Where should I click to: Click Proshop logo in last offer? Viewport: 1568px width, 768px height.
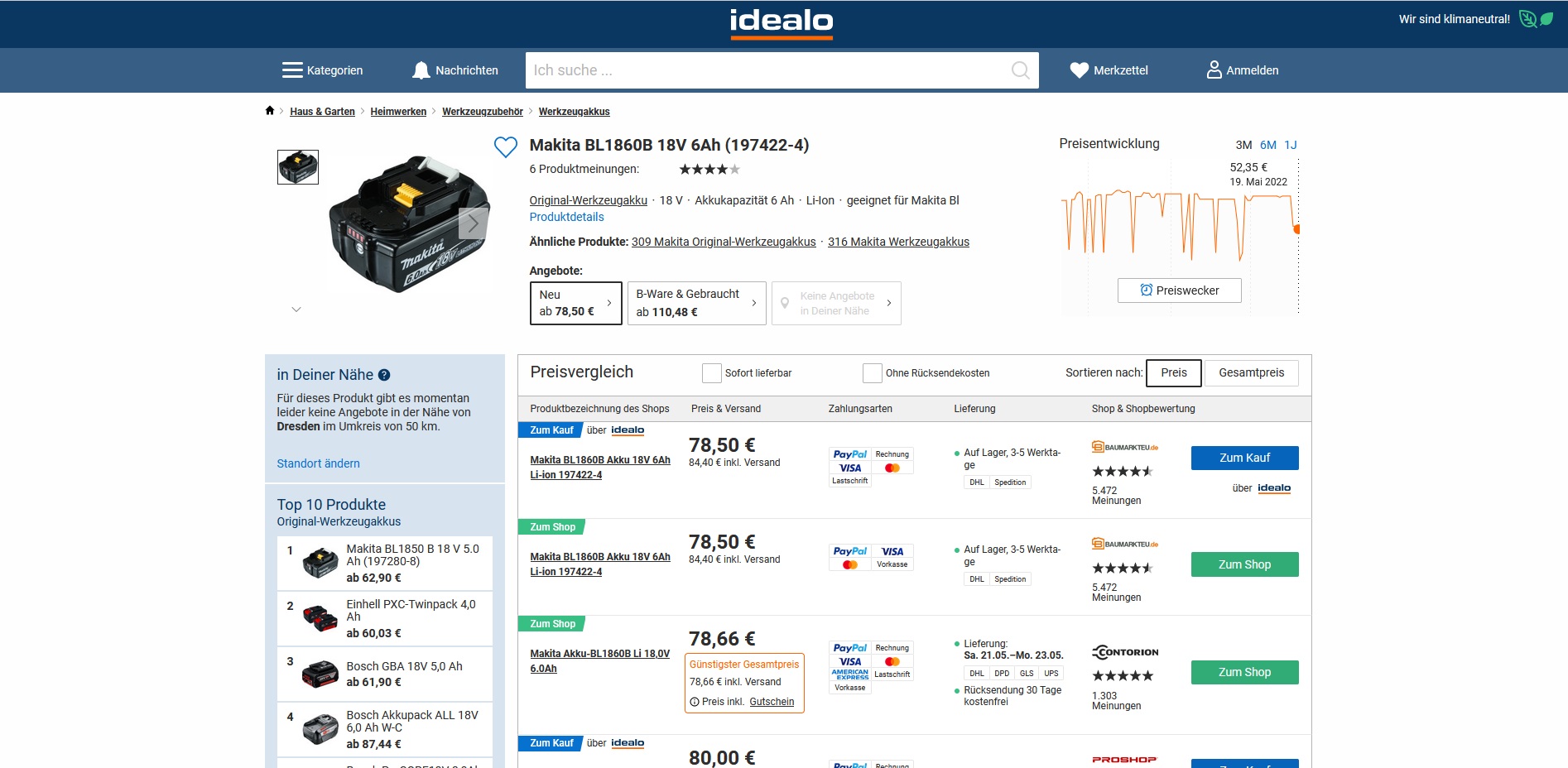click(x=1123, y=759)
